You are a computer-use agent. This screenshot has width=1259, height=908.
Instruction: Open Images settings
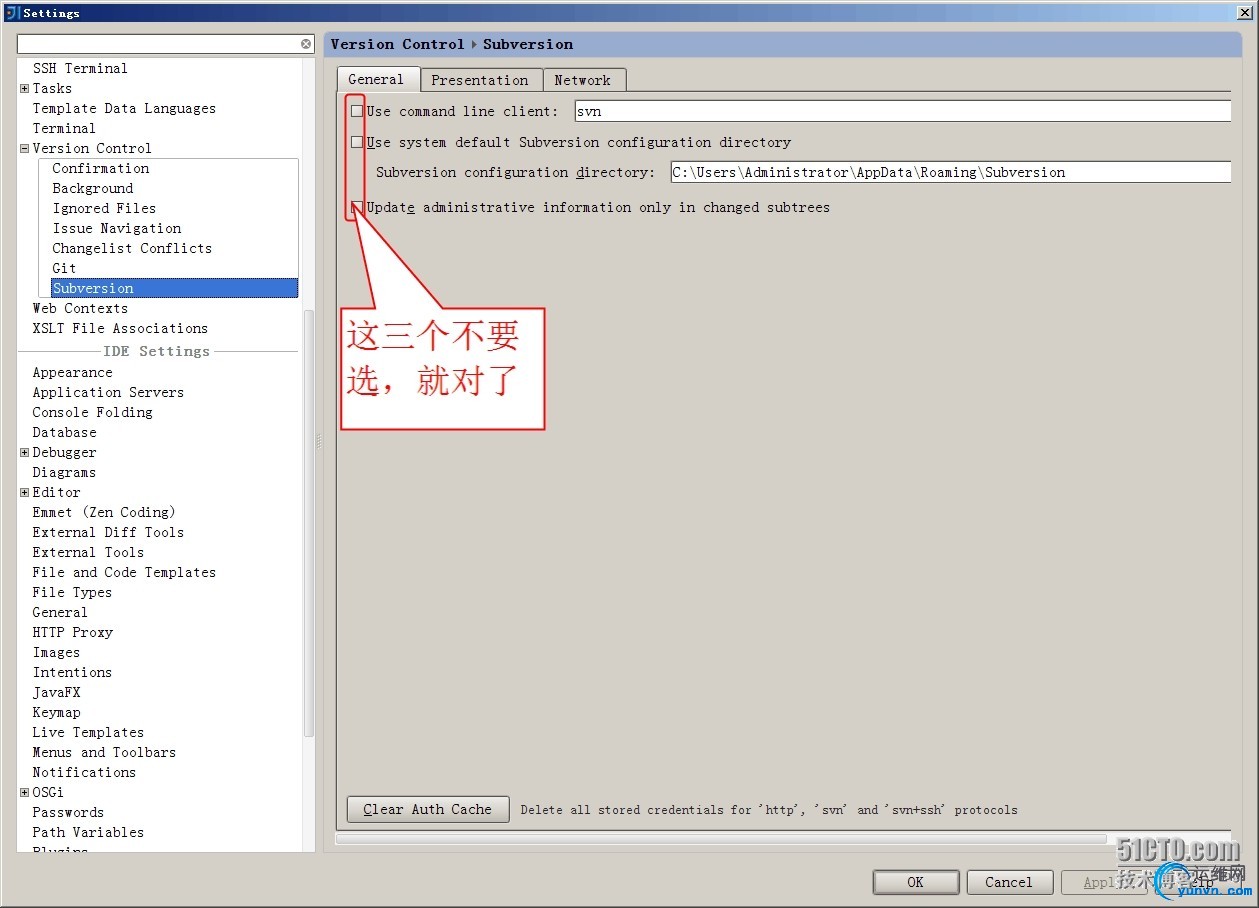56,652
